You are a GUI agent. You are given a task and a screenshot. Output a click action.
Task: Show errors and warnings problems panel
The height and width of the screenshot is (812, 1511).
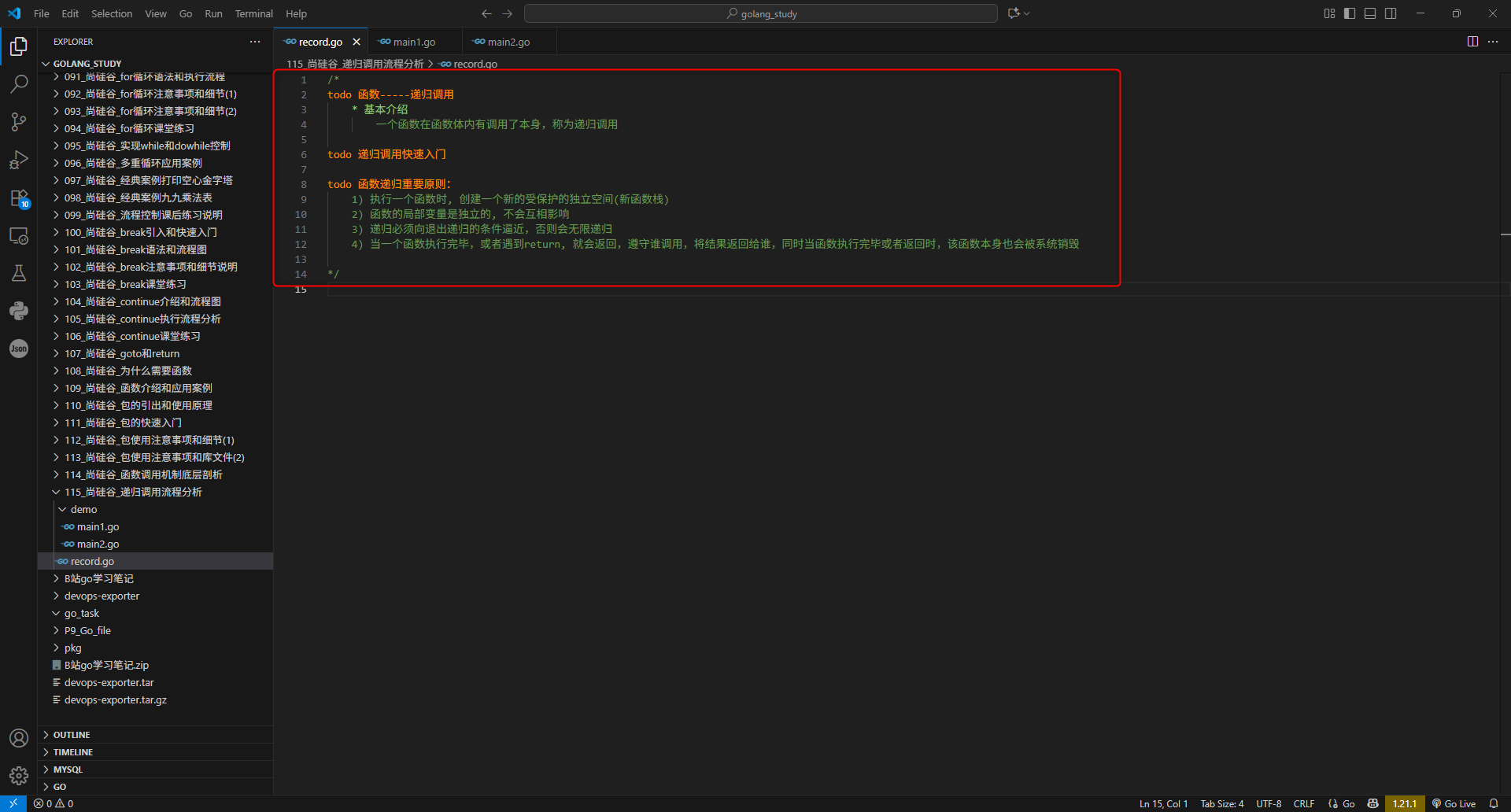click(x=54, y=803)
